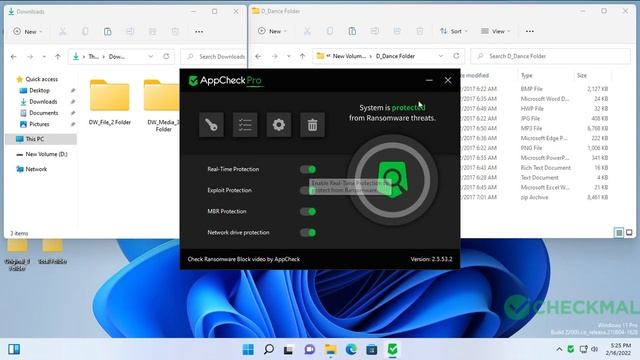Click Paste icon in Downloads window toolbar

click(x=107, y=31)
